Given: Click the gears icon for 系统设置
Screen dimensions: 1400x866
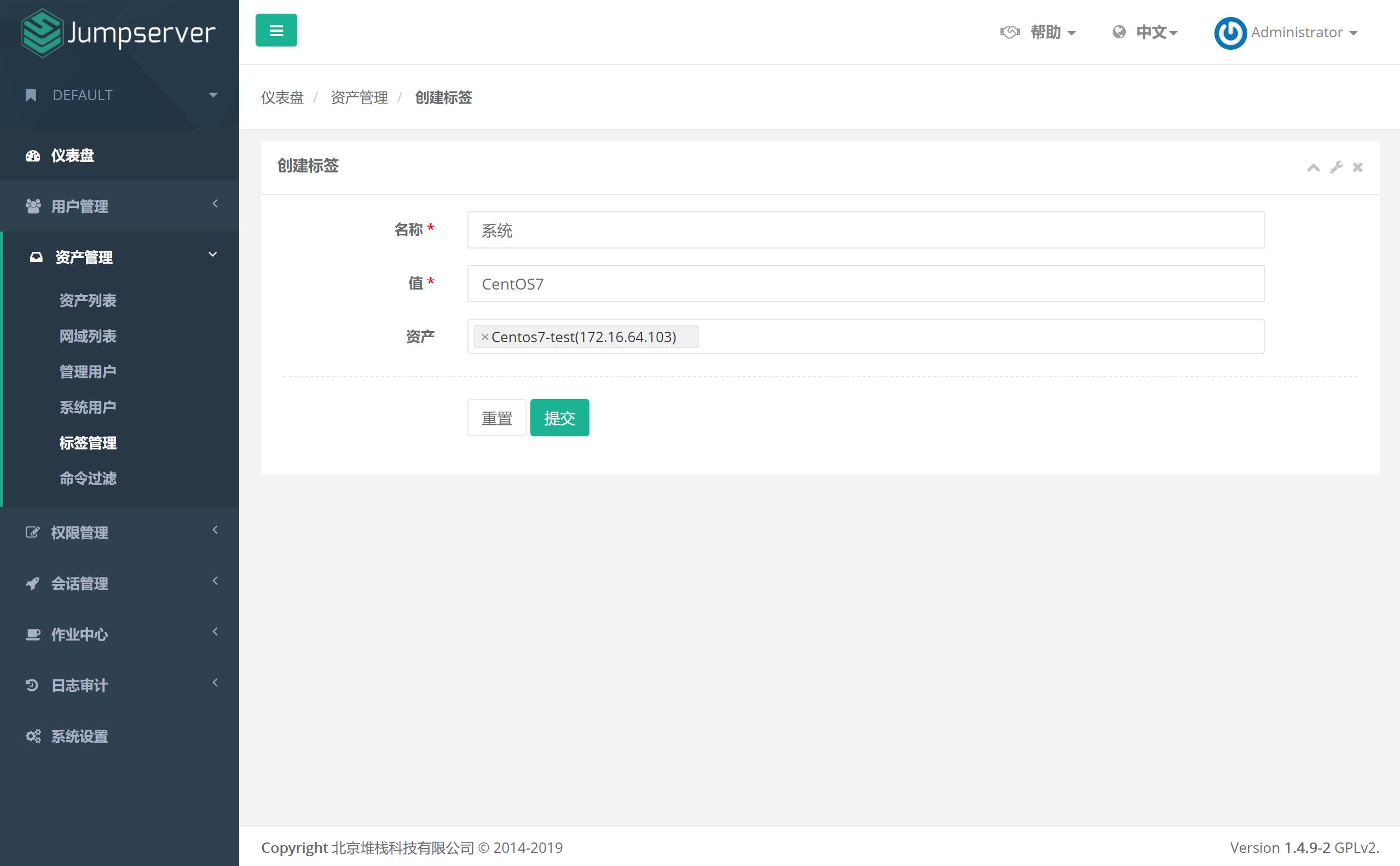Looking at the screenshot, I should coord(33,736).
